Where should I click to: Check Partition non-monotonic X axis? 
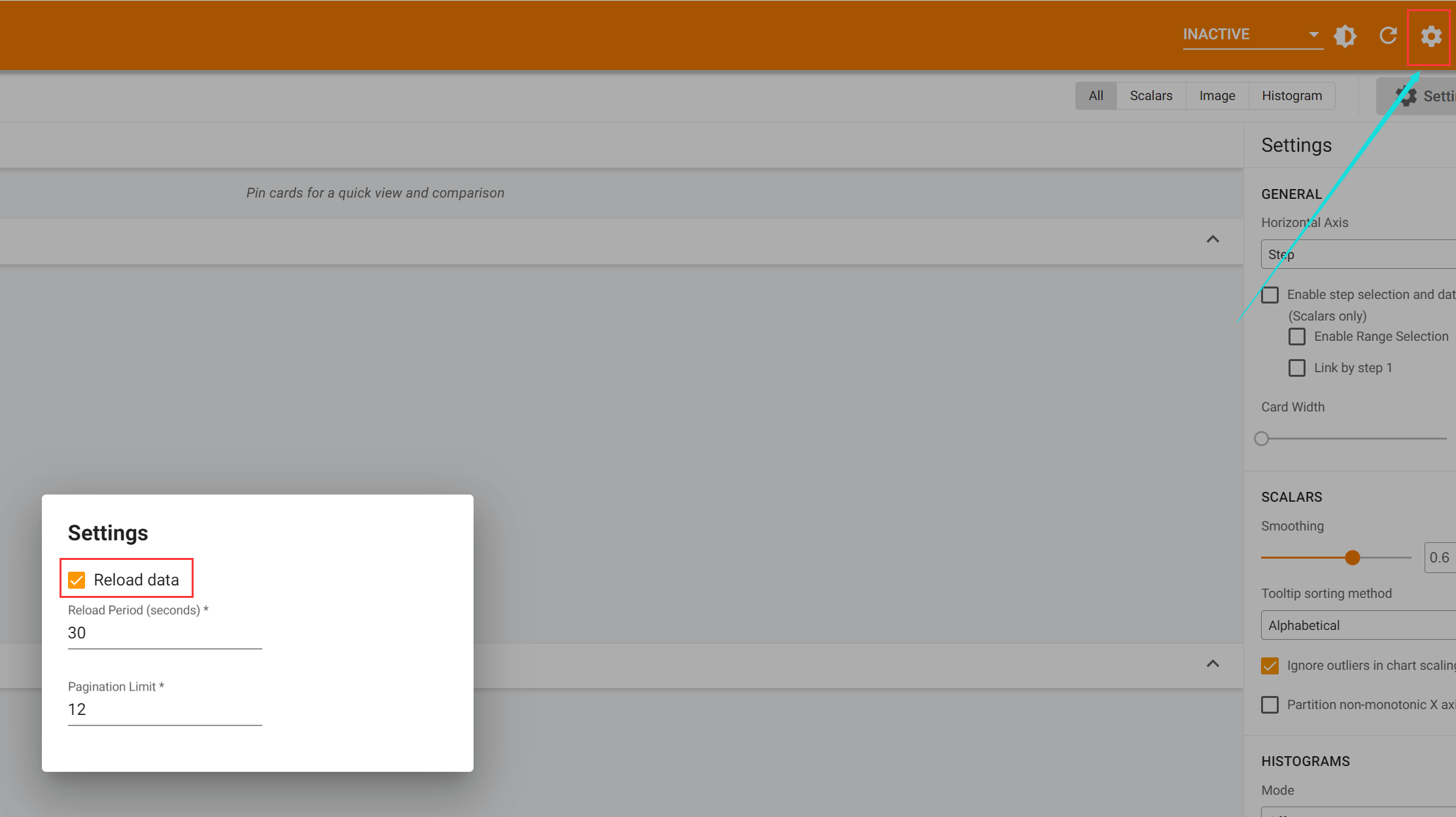click(1270, 705)
